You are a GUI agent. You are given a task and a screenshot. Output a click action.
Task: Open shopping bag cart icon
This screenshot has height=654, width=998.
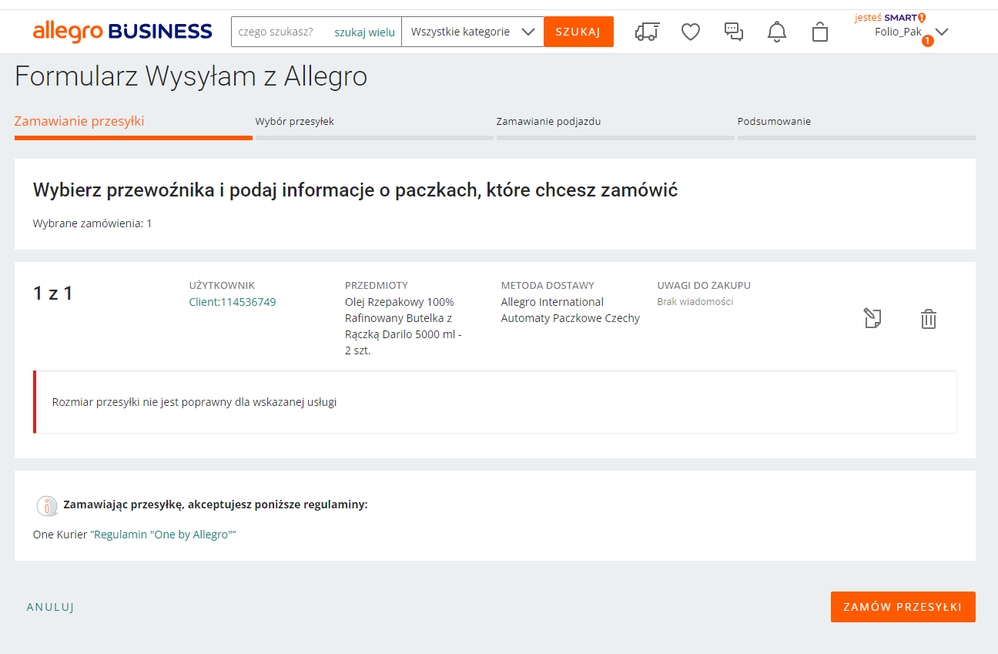pyautogui.click(x=820, y=32)
